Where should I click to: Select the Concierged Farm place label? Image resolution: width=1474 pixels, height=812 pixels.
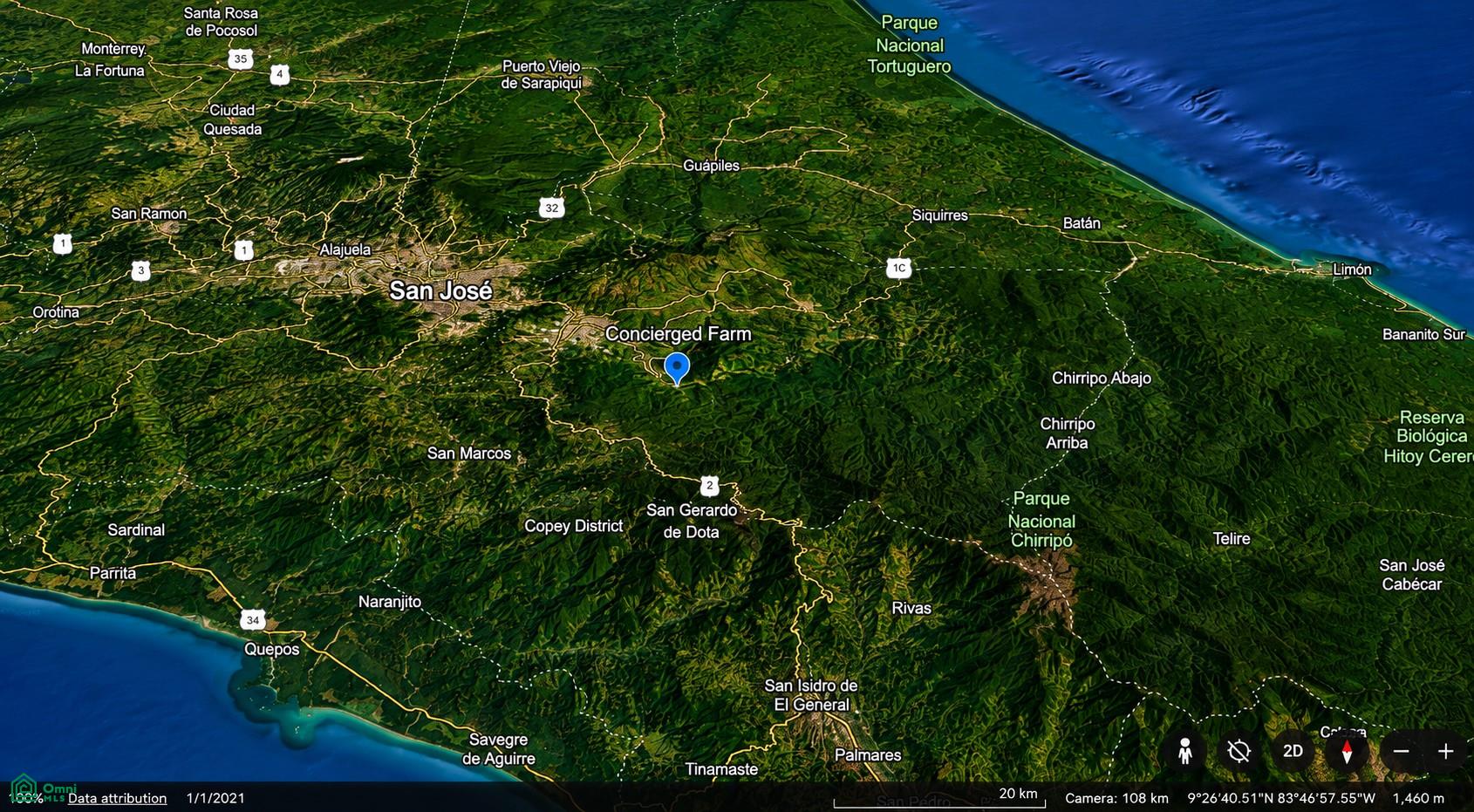678,334
